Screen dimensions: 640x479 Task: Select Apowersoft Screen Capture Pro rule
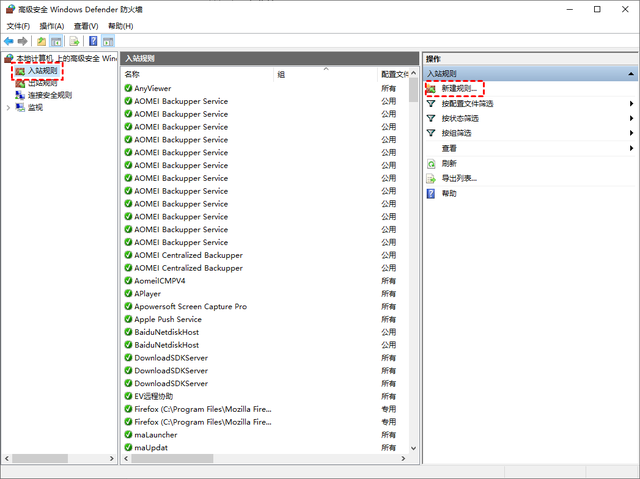coord(265,306)
